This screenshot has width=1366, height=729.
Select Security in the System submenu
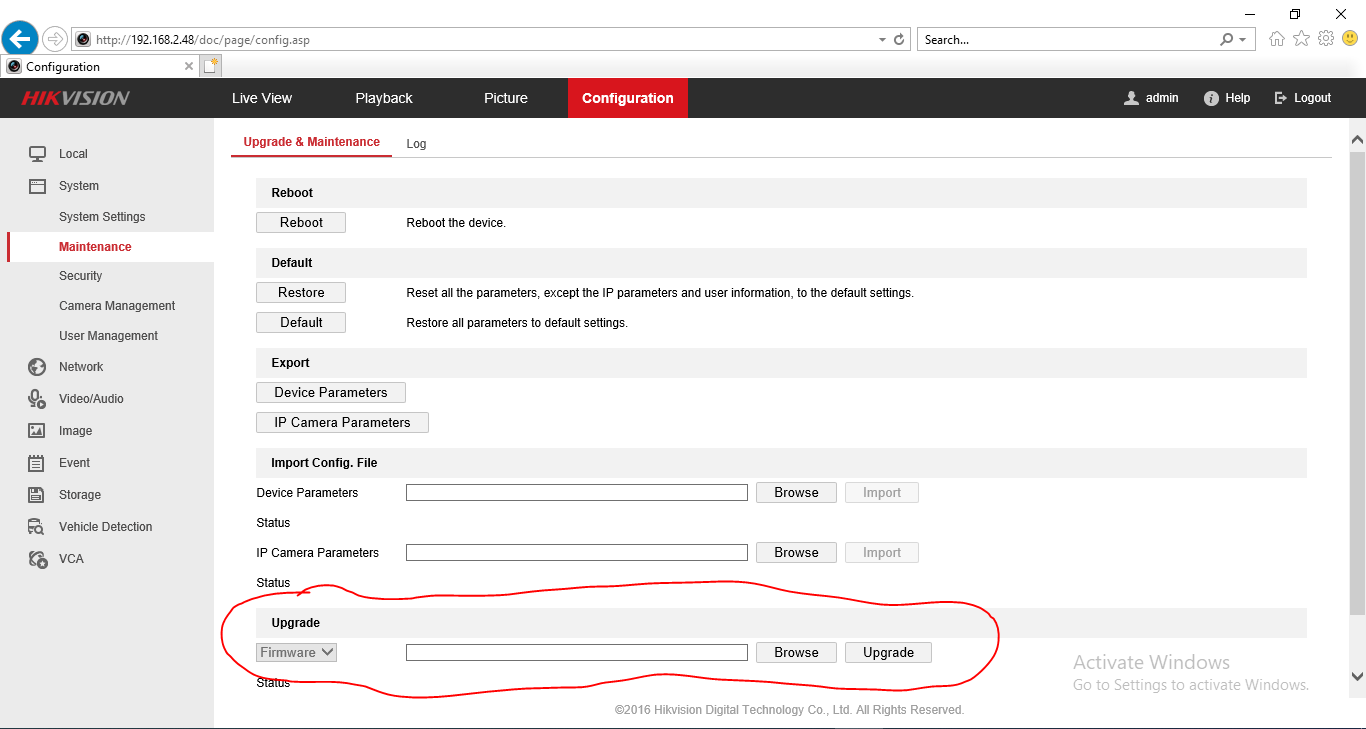(x=80, y=276)
